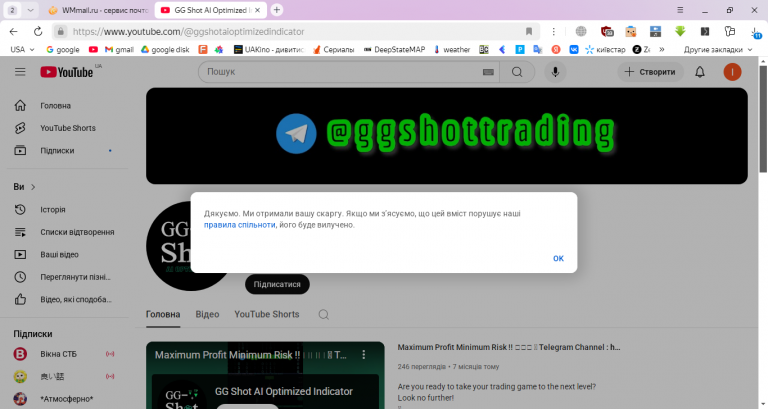The width and height of the screenshot is (768, 409).
Task: Switch to channel Відео tab
Action: (x=207, y=314)
